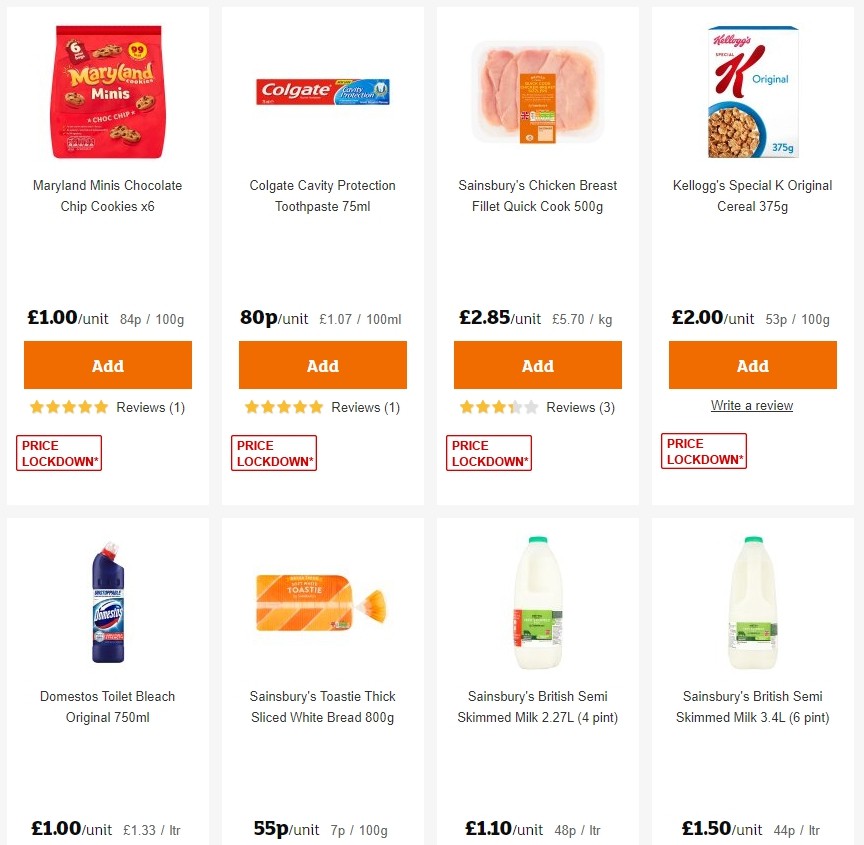Click the PRICE LOCKDOWN badge under Maryland Minis

point(58,452)
